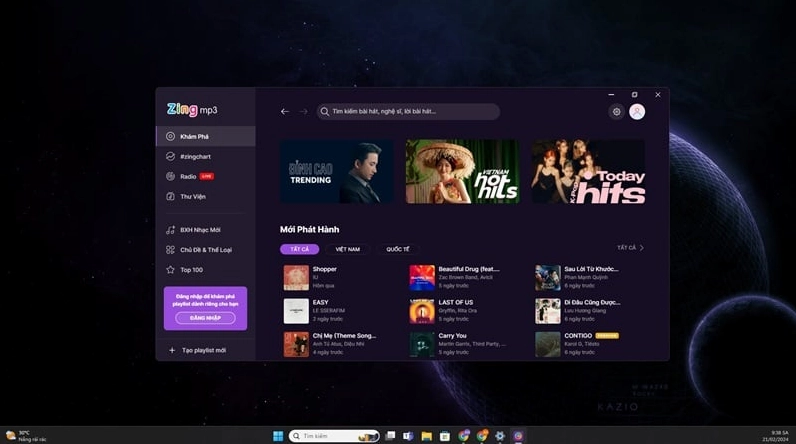Open Zing MP3 settings gear
The height and width of the screenshot is (444, 796).
pyautogui.click(x=616, y=112)
